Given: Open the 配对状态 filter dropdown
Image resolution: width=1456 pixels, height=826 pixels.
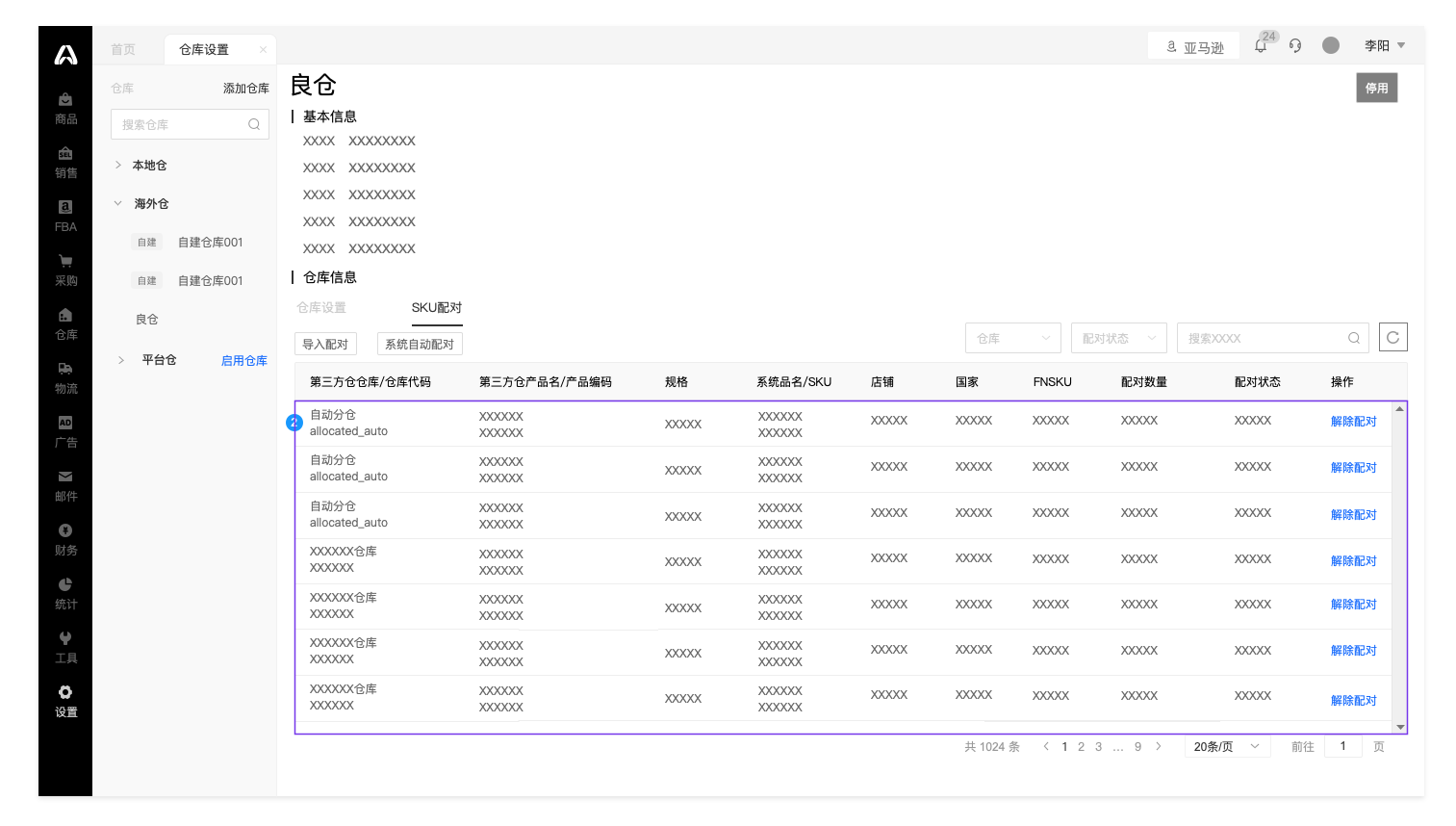Looking at the screenshot, I should pyautogui.click(x=1119, y=338).
